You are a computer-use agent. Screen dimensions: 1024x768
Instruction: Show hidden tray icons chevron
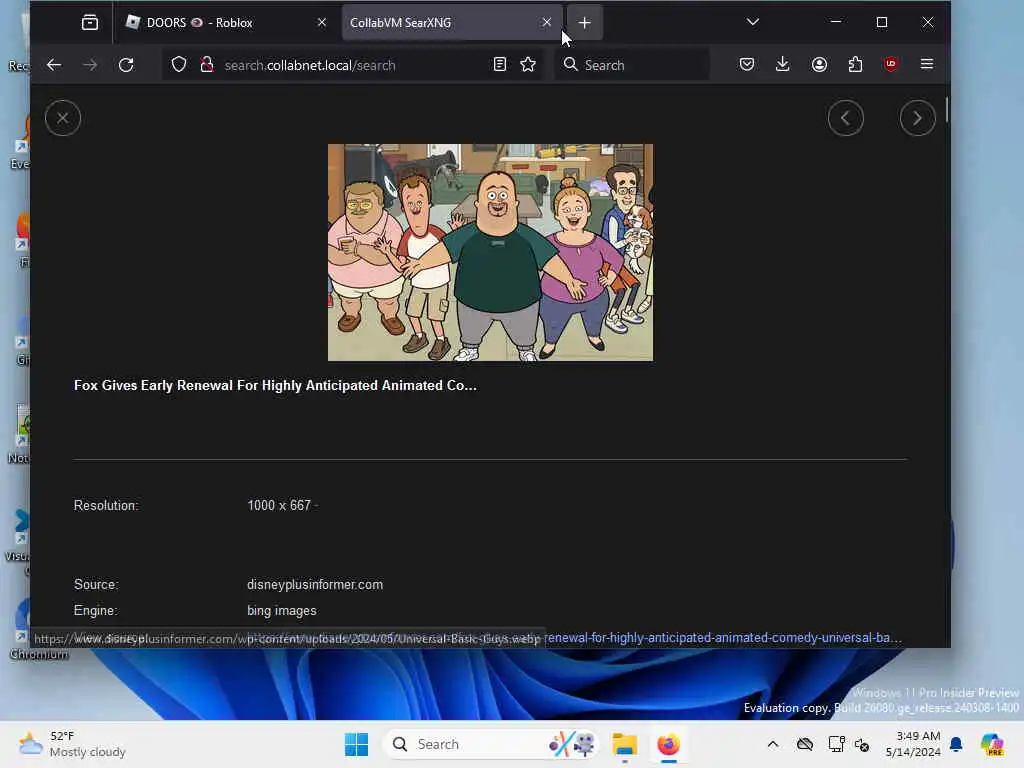click(x=773, y=744)
